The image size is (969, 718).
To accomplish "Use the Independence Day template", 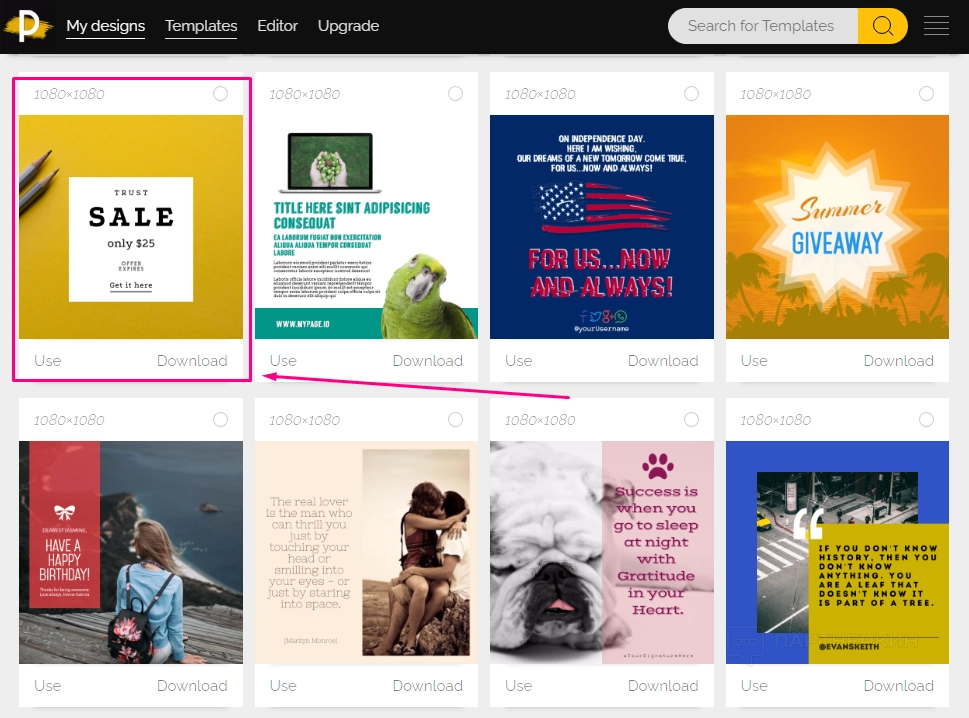I will 518,360.
